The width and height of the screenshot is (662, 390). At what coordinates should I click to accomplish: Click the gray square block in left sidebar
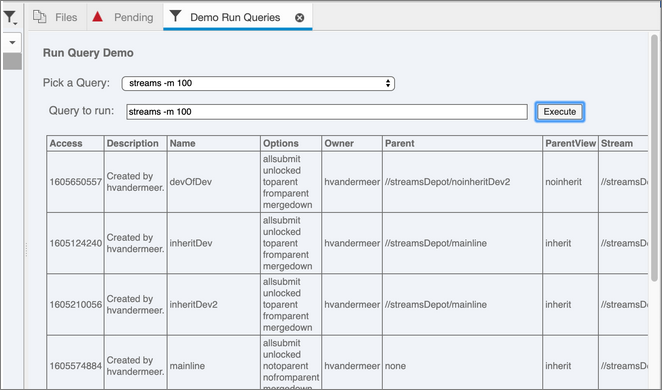coord(12,61)
